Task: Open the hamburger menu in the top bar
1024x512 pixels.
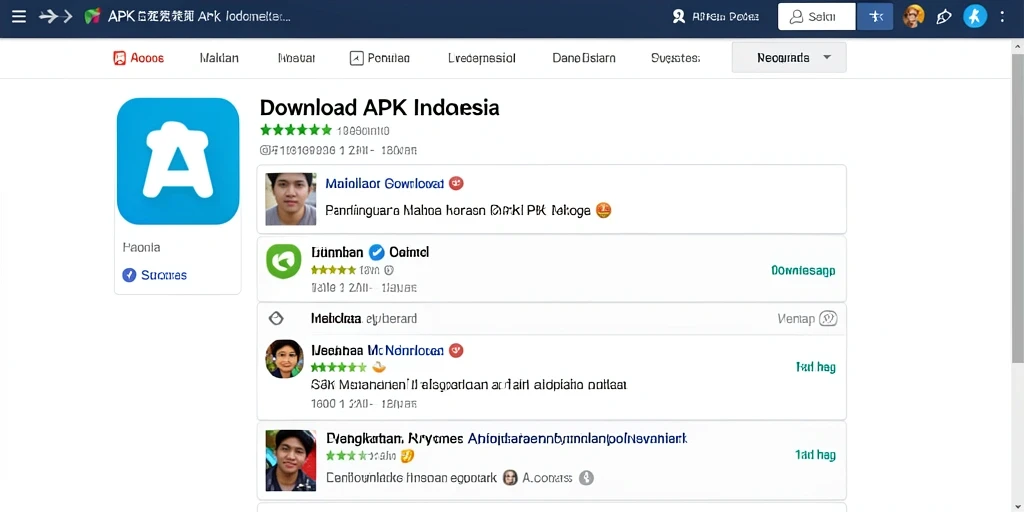Action: pos(19,16)
